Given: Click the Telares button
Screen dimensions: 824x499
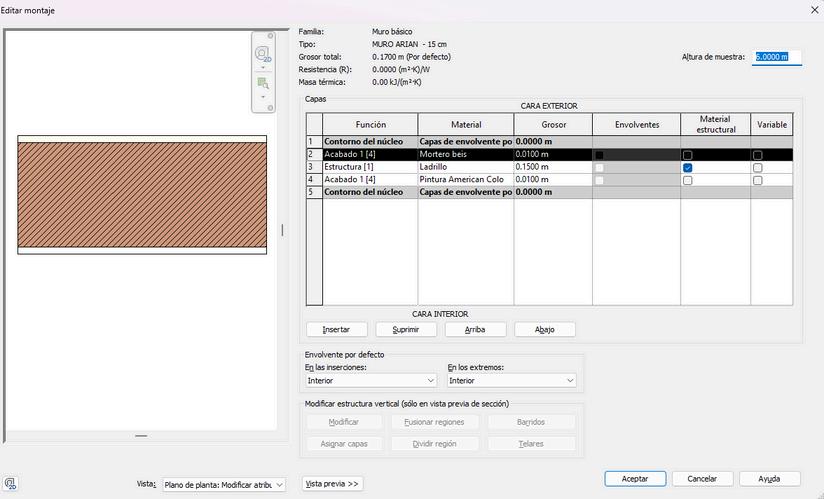Looking at the screenshot, I should (531, 444).
